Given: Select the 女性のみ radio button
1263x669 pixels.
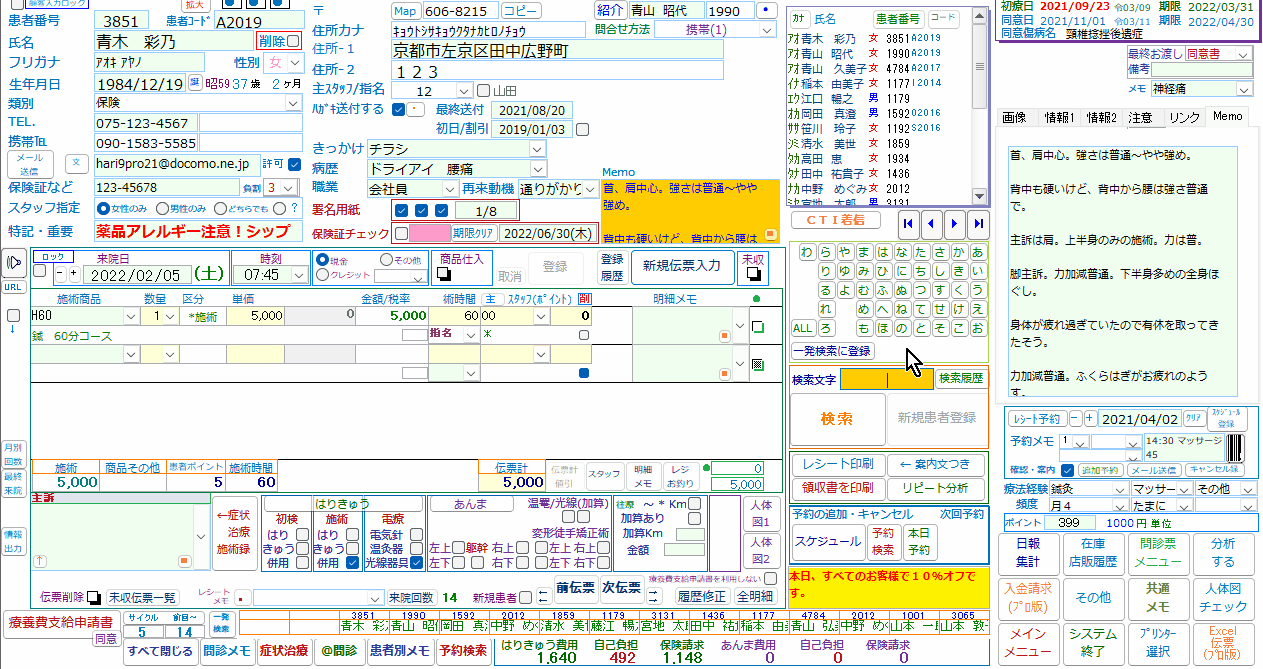Looking at the screenshot, I should 103,209.
